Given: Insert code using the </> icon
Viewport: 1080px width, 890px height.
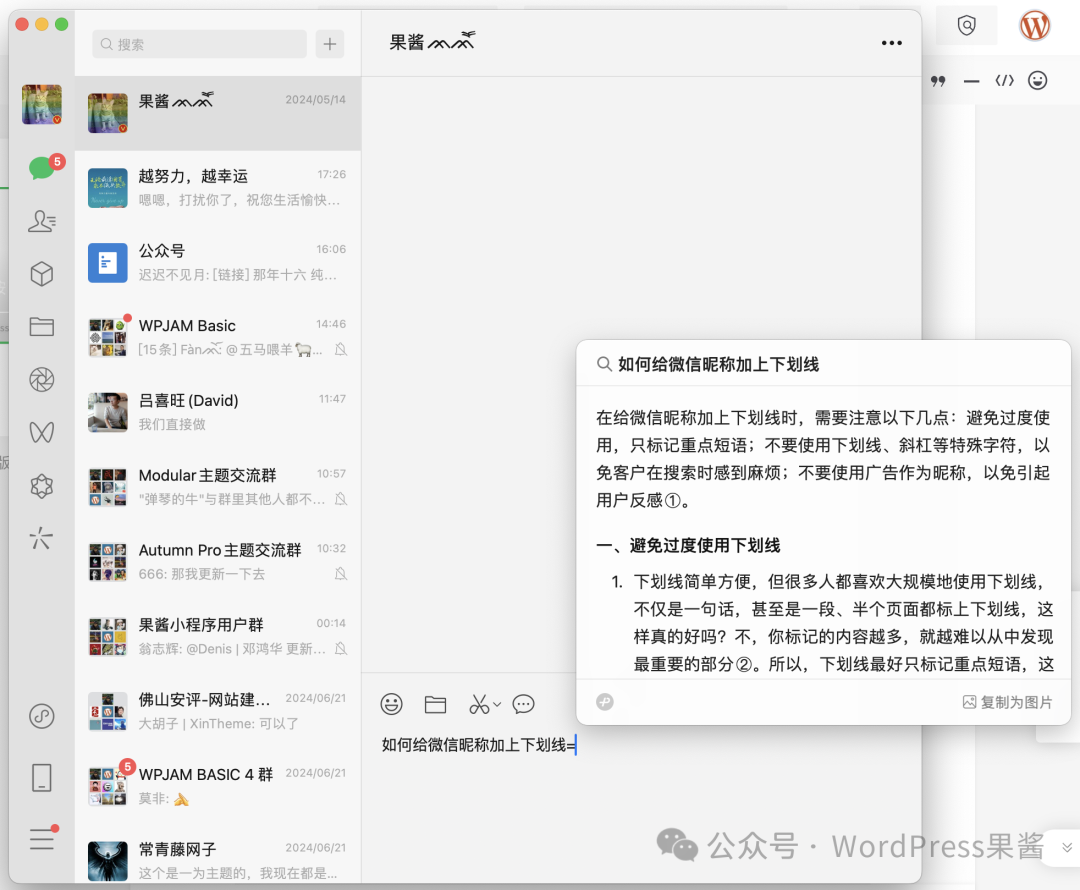Looking at the screenshot, I should [x=1004, y=81].
